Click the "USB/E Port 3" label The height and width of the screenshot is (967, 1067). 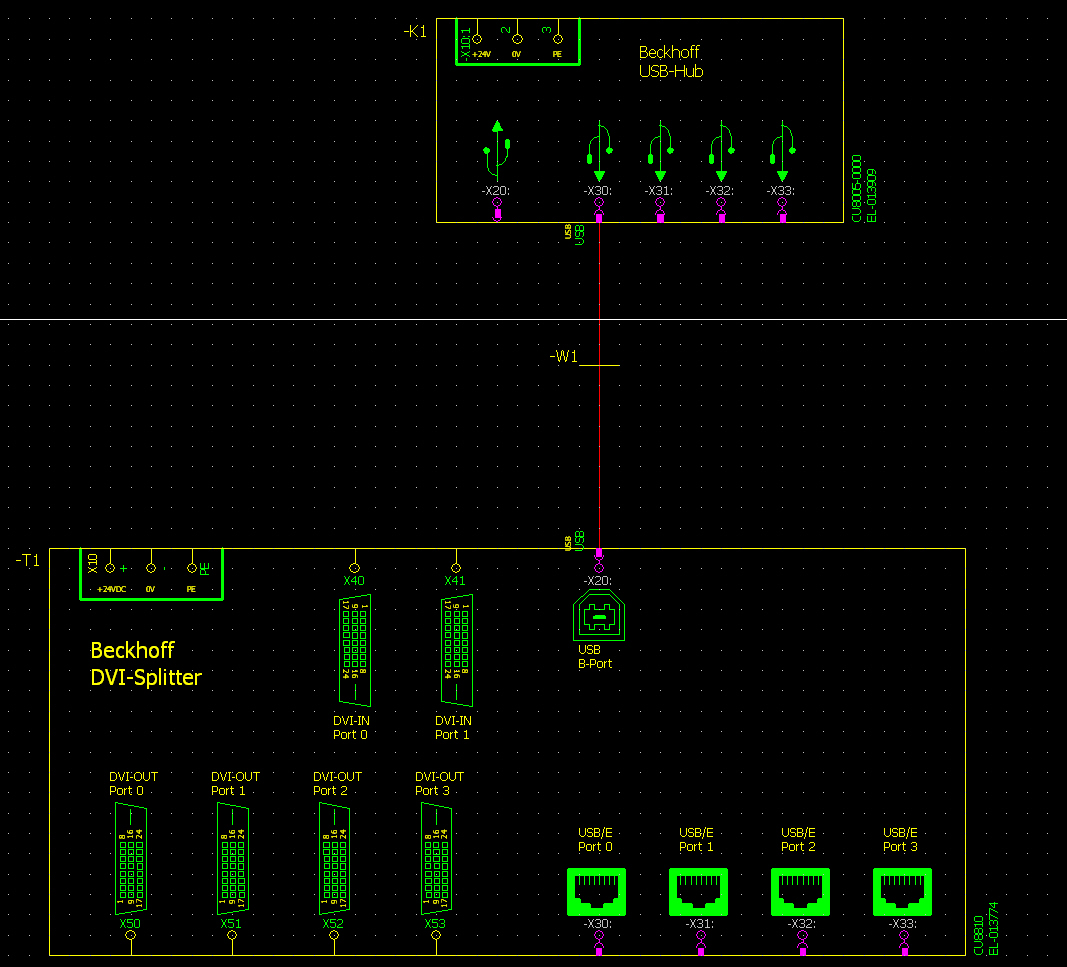tap(900, 840)
